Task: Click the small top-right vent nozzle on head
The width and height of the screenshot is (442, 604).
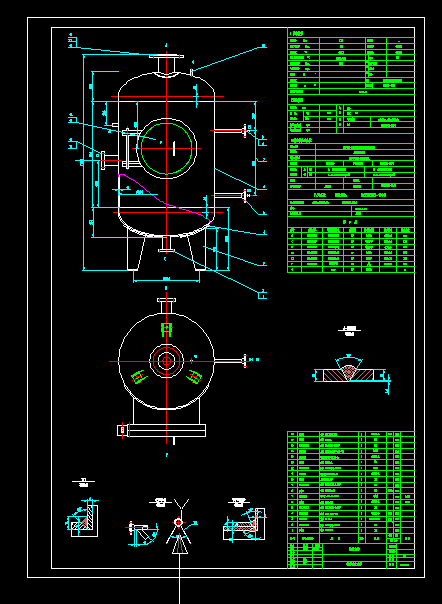Action: point(192,72)
